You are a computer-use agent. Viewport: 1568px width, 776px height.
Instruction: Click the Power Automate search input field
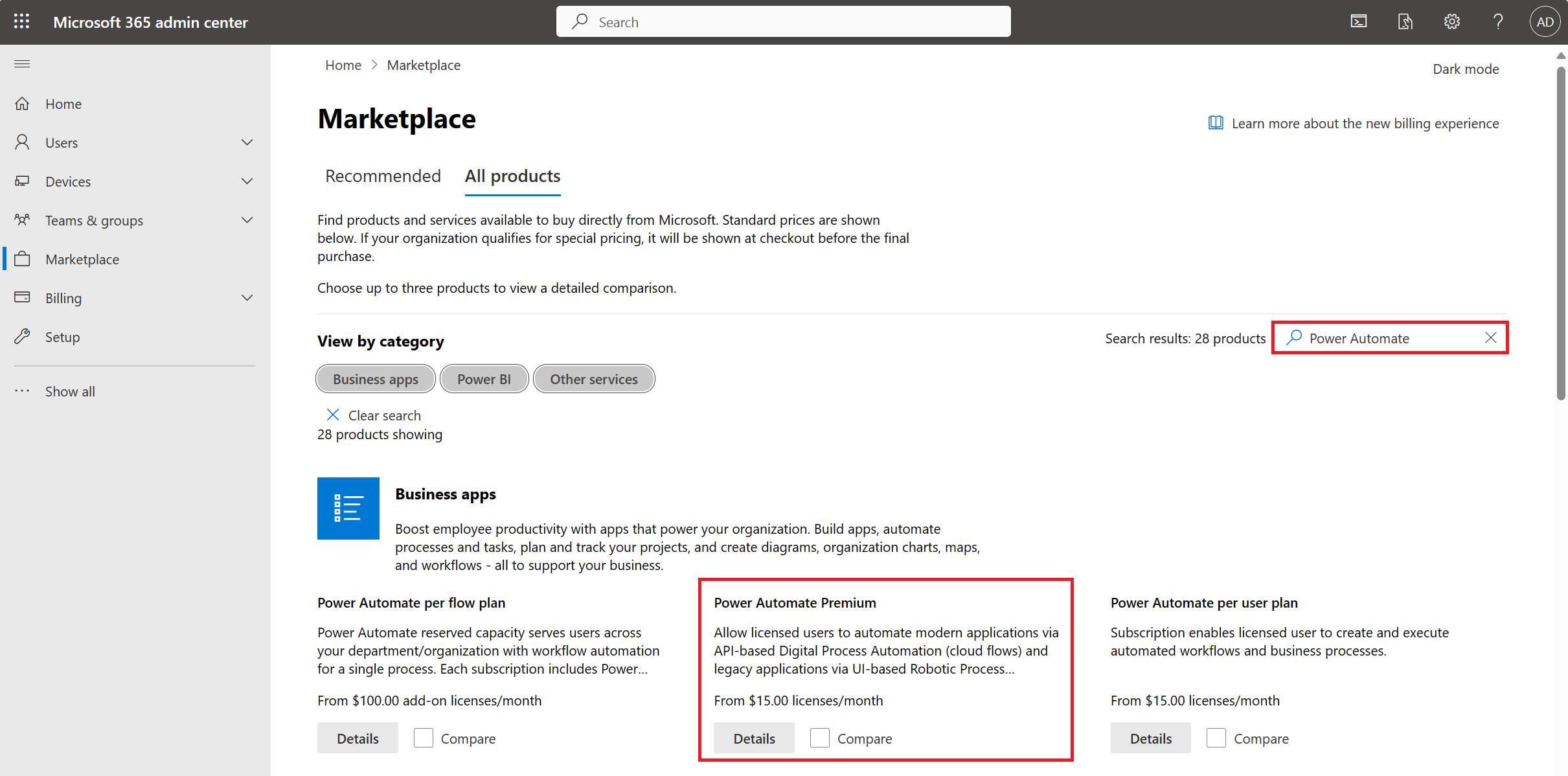(x=1391, y=338)
